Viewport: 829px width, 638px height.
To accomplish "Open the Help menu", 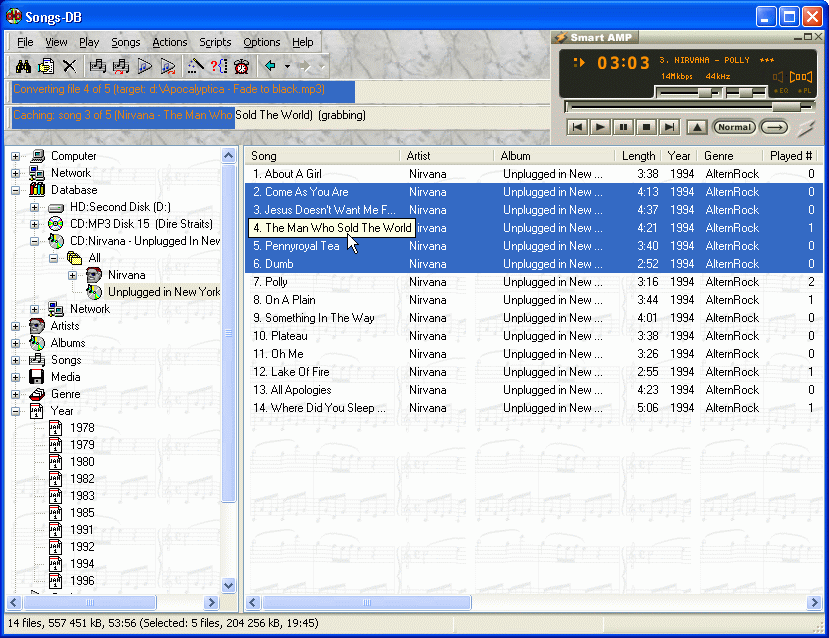I will pyautogui.click(x=302, y=42).
